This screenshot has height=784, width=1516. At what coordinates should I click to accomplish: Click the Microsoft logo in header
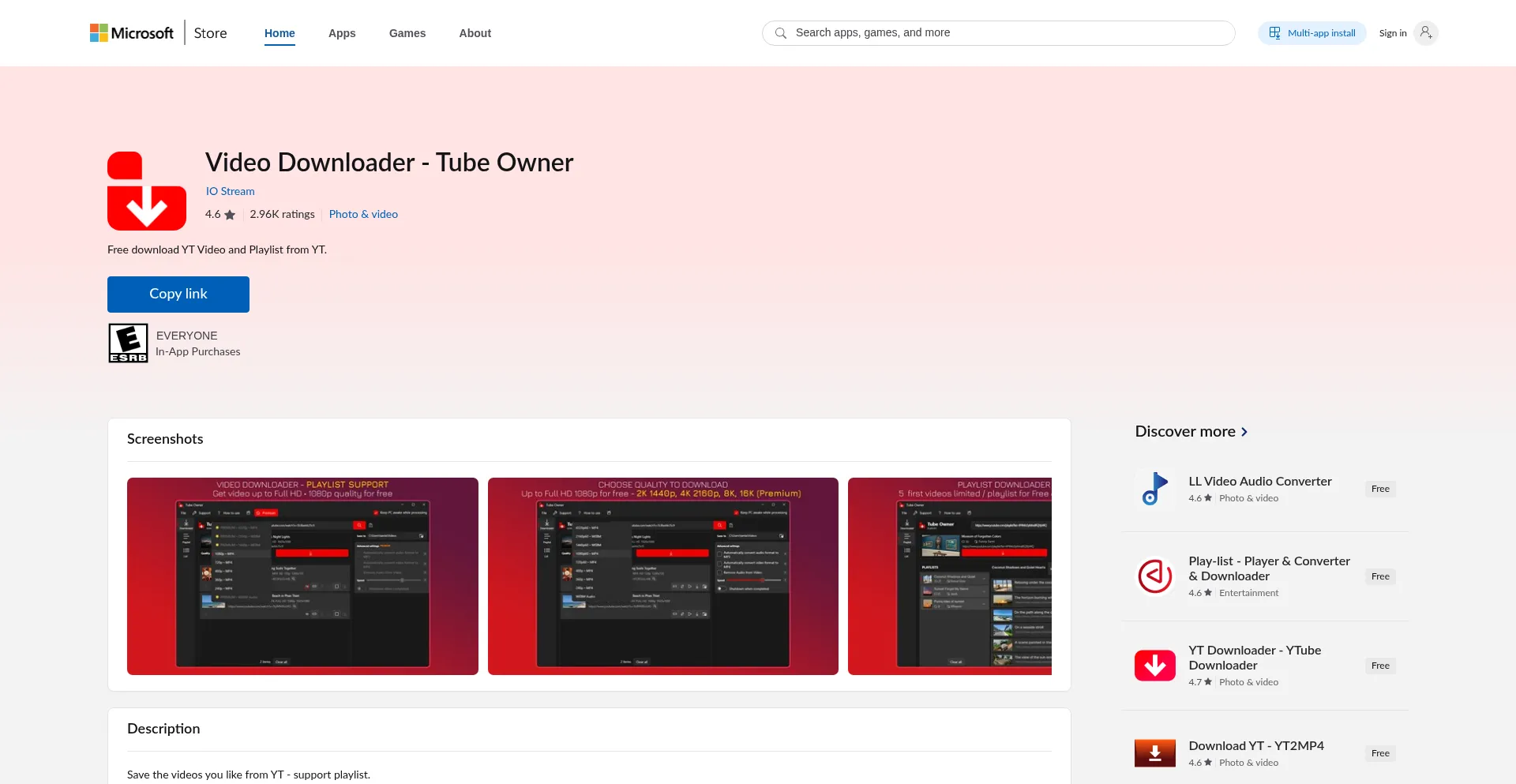tap(131, 33)
